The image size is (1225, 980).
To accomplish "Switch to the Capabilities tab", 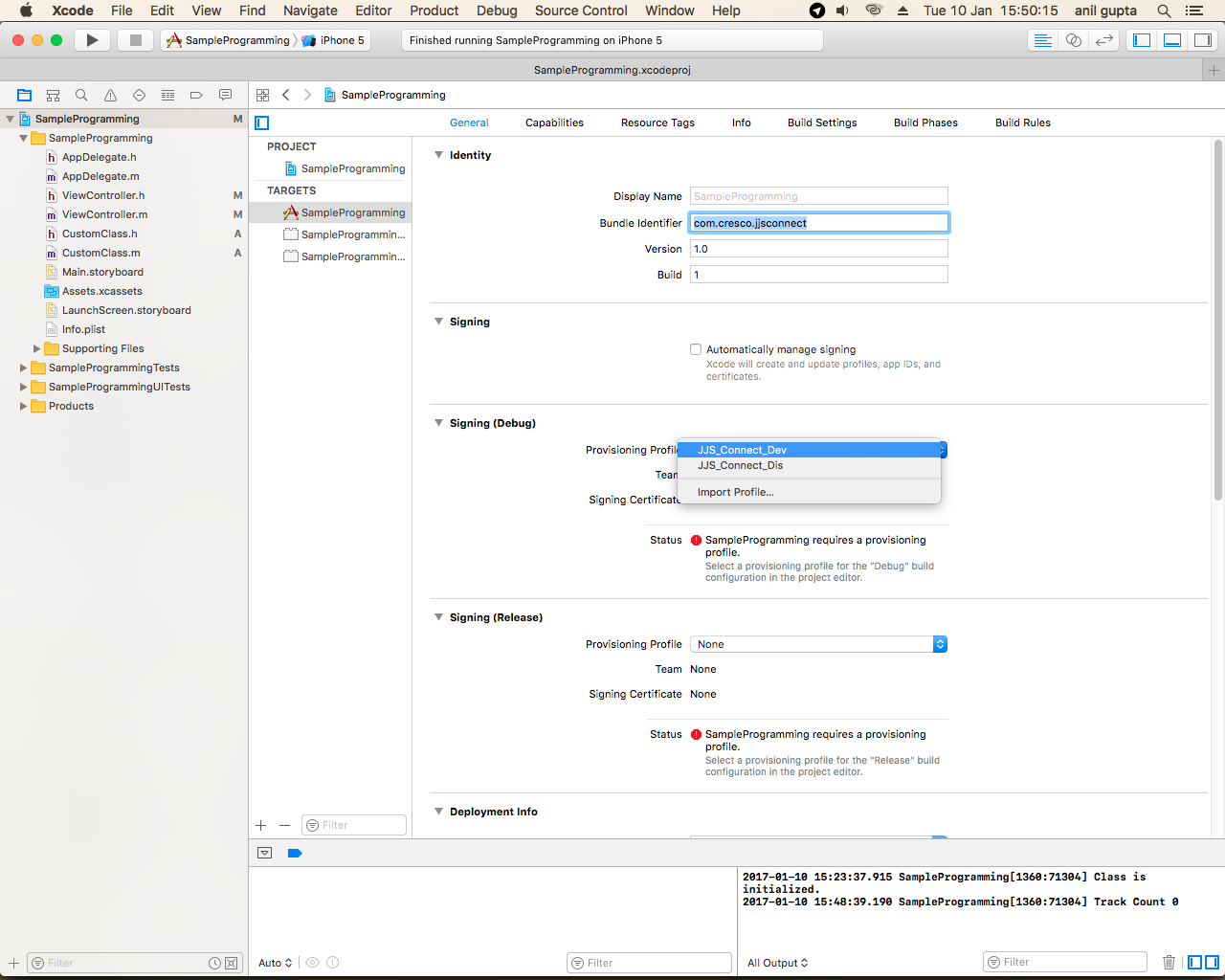I will 554,122.
